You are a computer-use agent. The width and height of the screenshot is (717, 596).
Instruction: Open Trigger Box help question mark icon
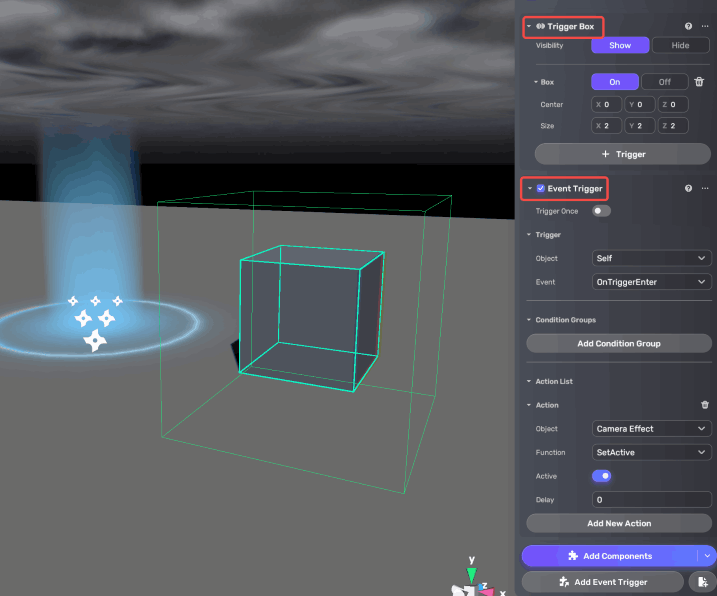click(x=688, y=26)
